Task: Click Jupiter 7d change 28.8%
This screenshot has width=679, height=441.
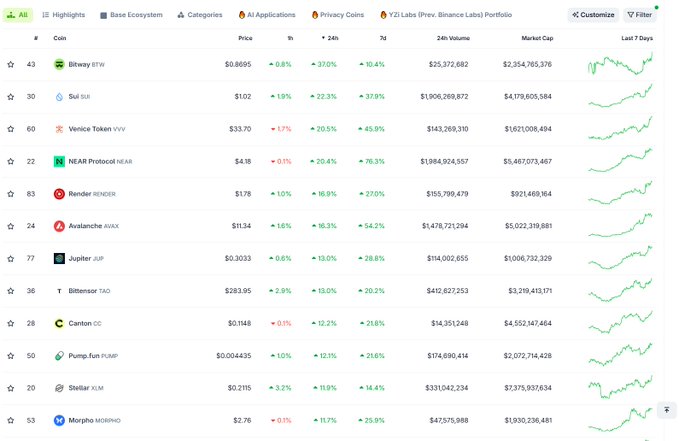Action: (372, 259)
